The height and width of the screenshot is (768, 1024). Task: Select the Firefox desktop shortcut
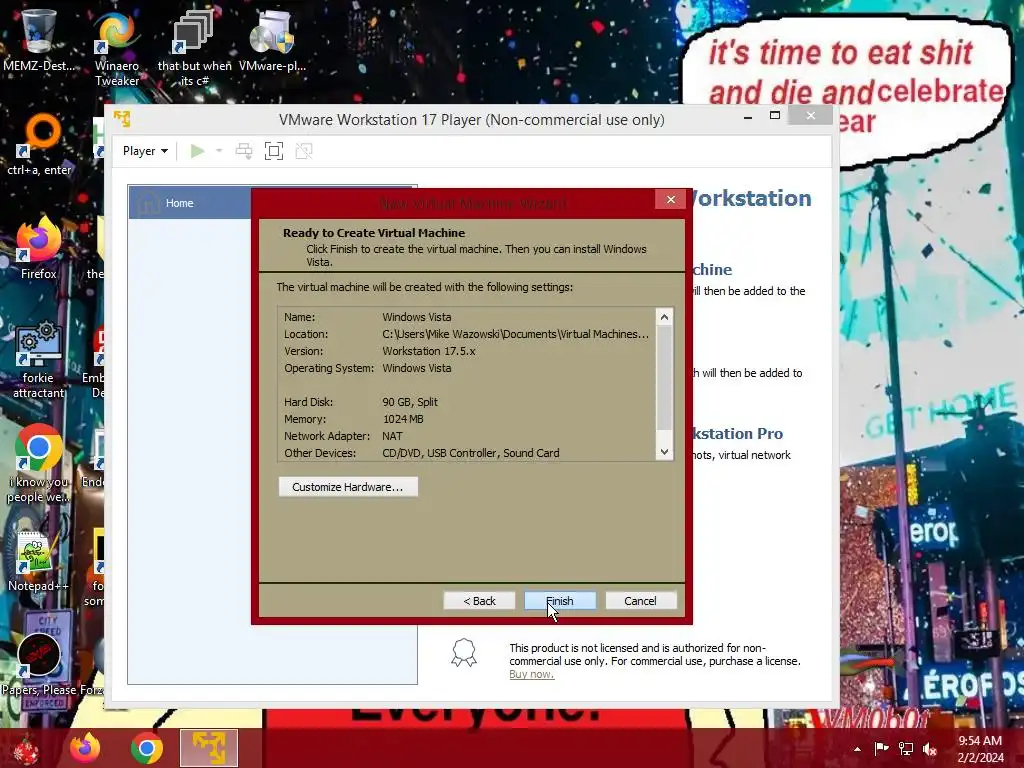[x=39, y=248]
